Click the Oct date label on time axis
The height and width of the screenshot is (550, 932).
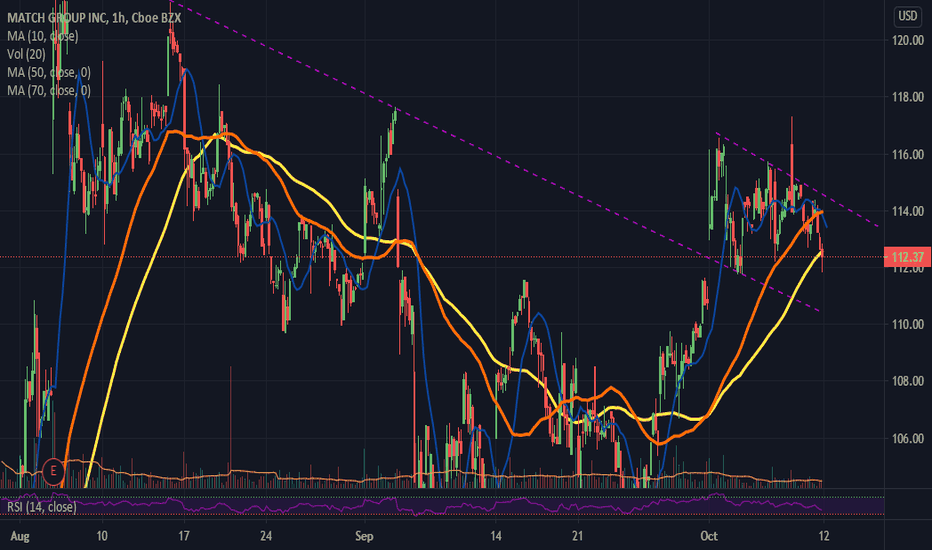[709, 536]
